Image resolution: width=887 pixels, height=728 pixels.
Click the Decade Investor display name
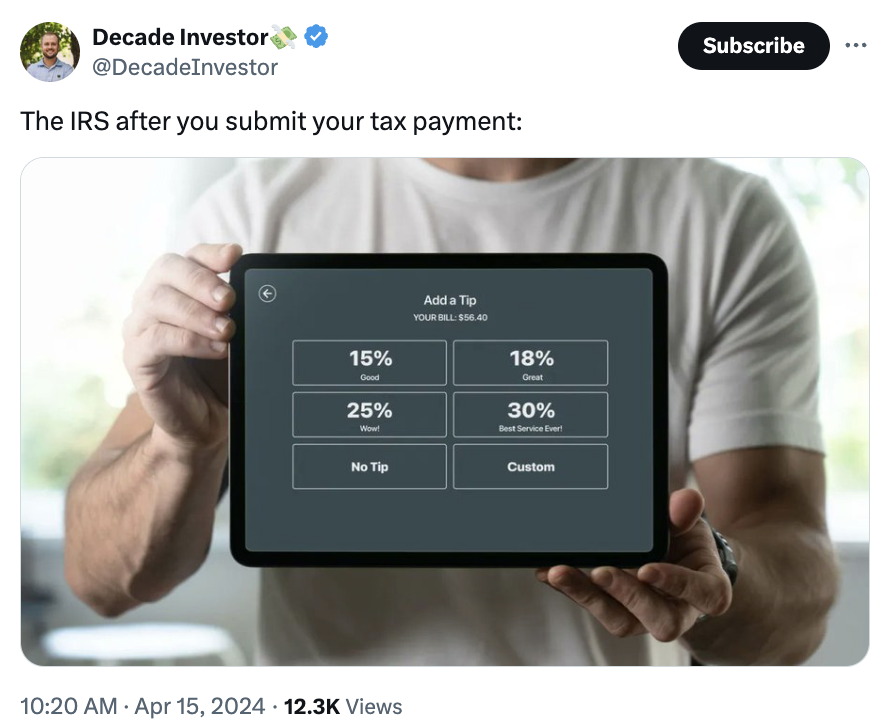point(180,37)
